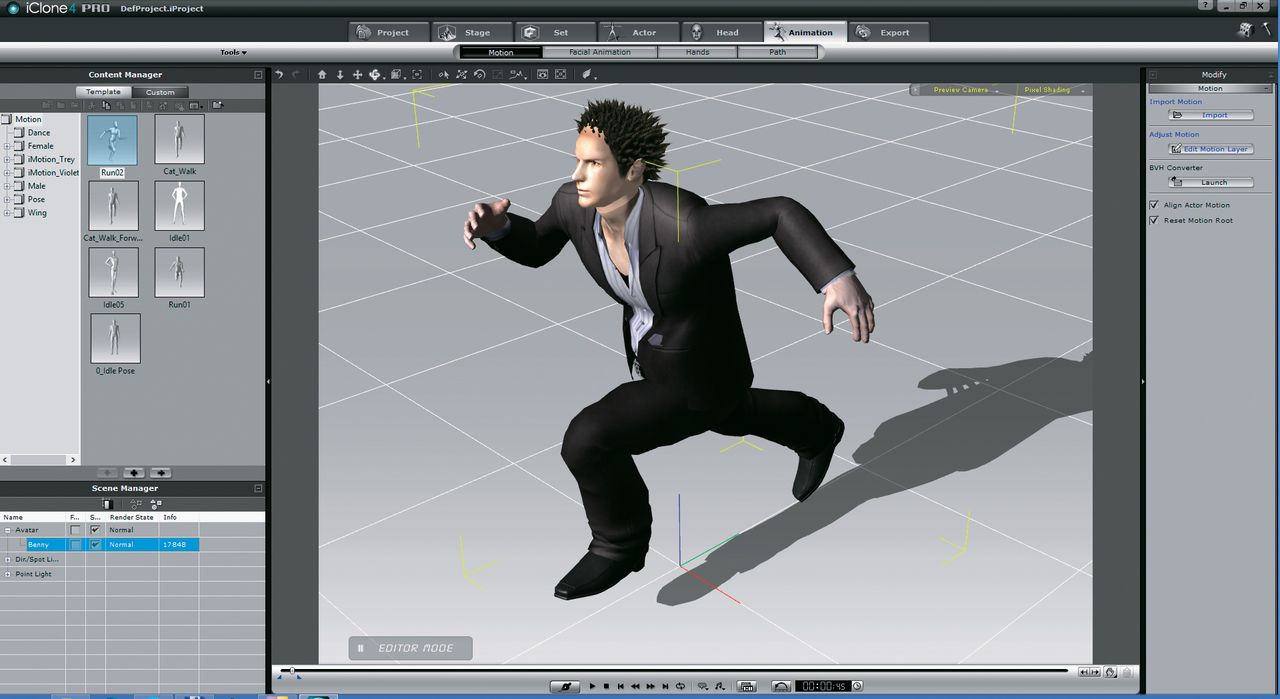Click the Edit Motion Layer button
The width and height of the screenshot is (1280, 699).
1211,149
